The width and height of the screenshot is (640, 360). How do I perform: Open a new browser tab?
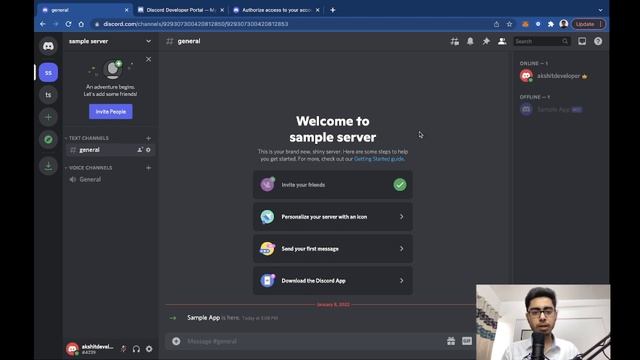click(x=333, y=10)
